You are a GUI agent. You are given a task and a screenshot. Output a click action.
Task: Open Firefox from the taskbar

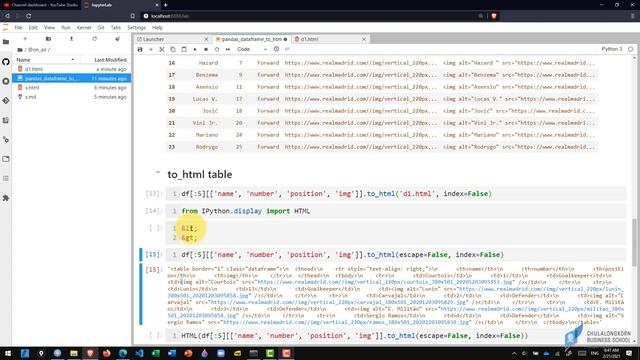tap(107, 353)
